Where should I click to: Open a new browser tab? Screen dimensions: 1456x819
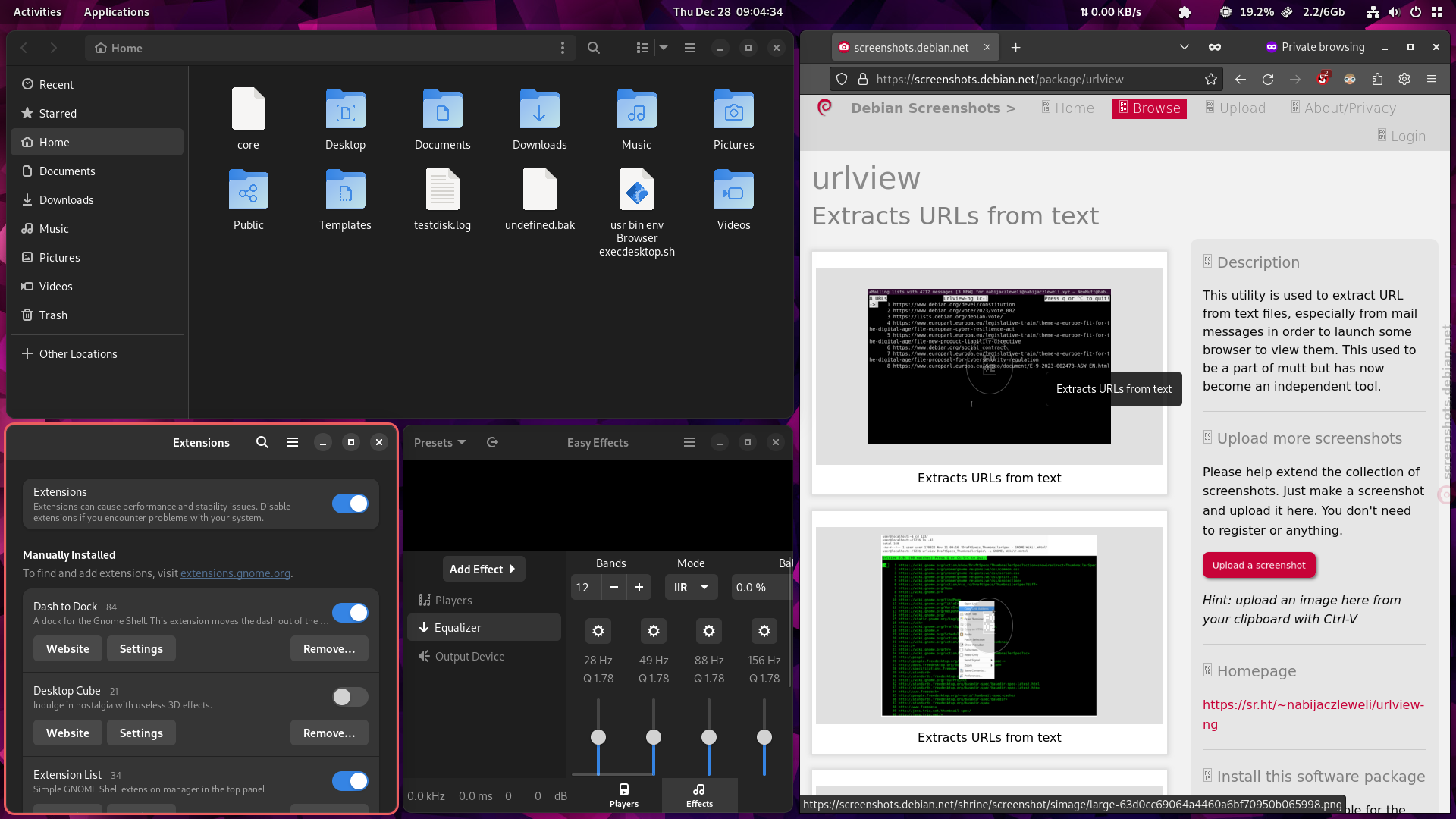tap(1015, 47)
